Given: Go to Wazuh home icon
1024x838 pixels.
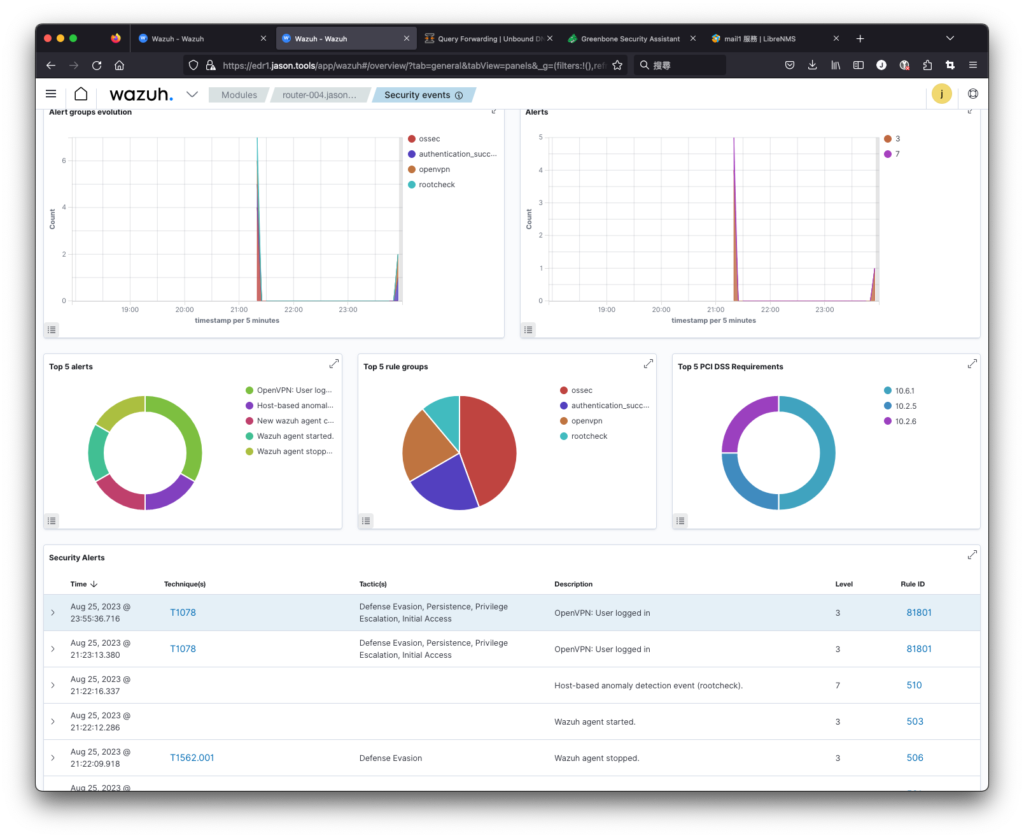Looking at the screenshot, I should click(81, 94).
